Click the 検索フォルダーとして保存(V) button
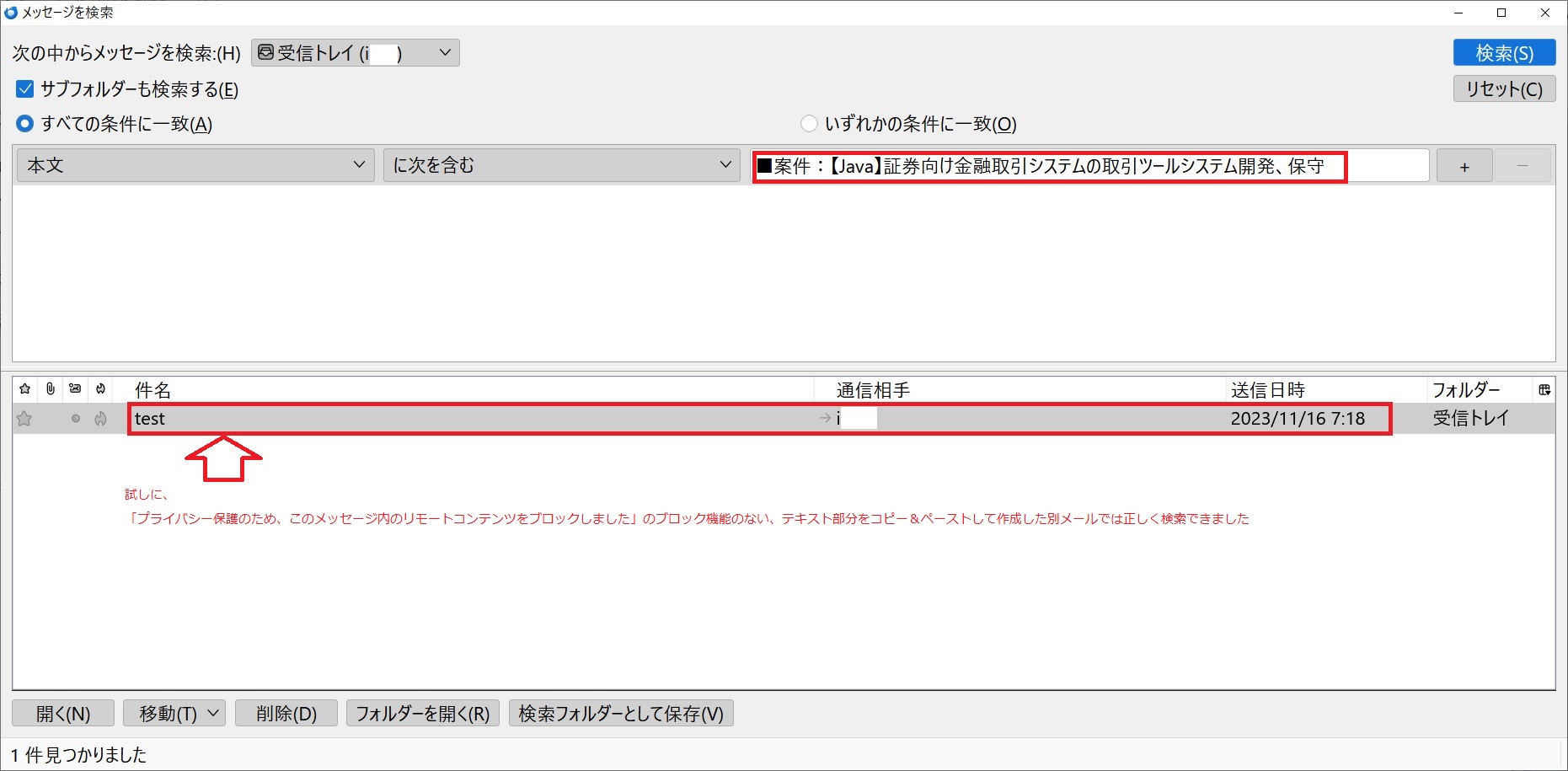The height and width of the screenshot is (771, 1568). tap(621, 714)
